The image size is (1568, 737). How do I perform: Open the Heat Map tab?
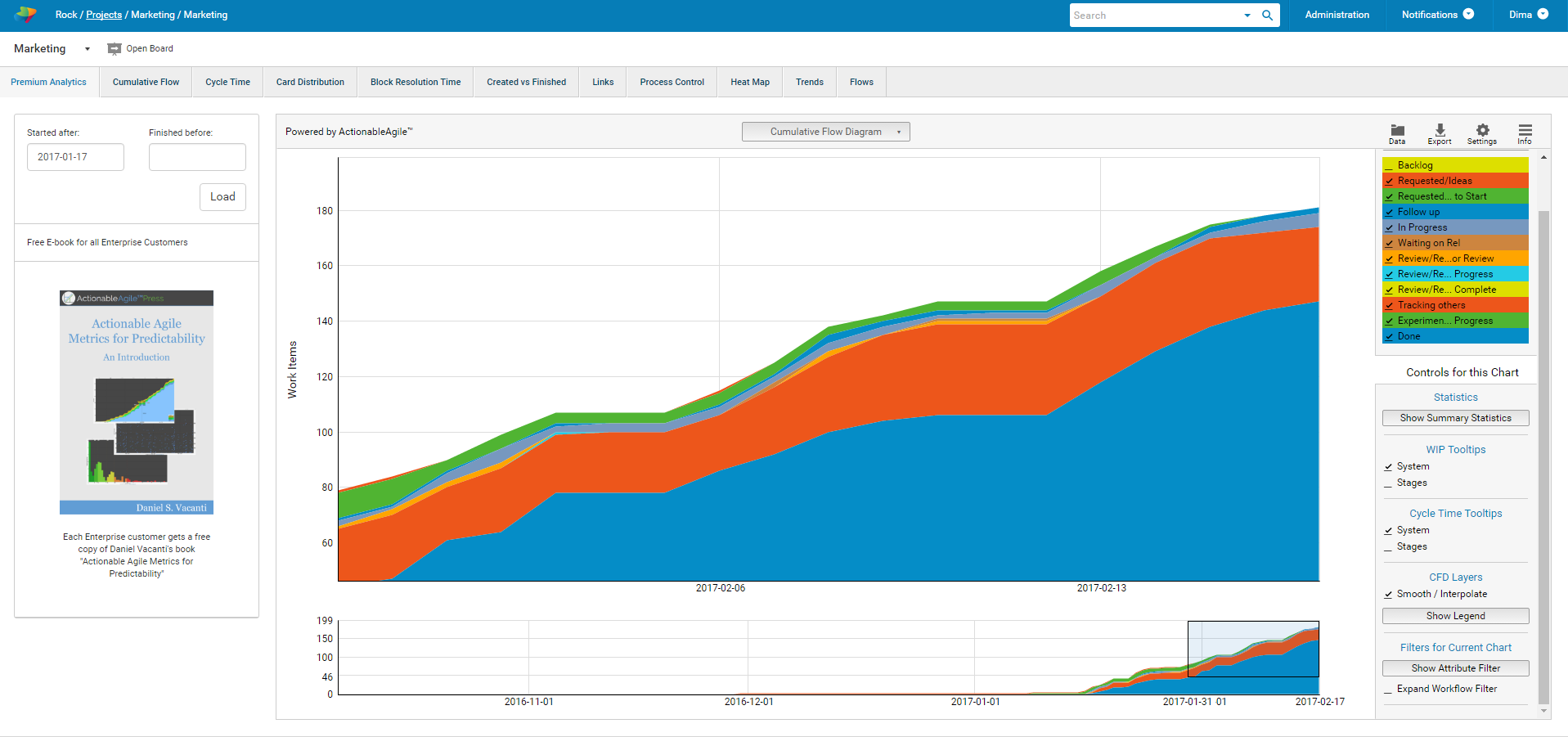click(749, 82)
